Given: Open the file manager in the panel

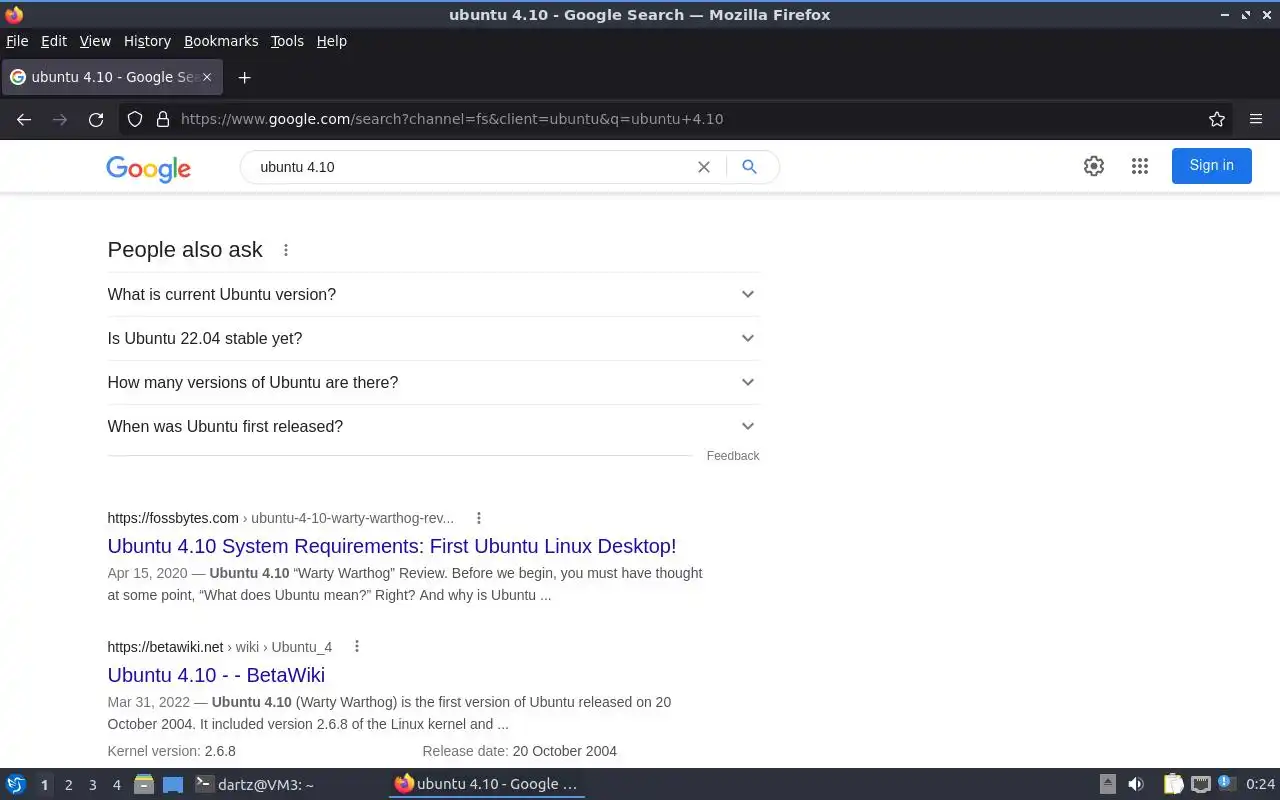Looking at the screenshot, I should [x=144, y=784].
